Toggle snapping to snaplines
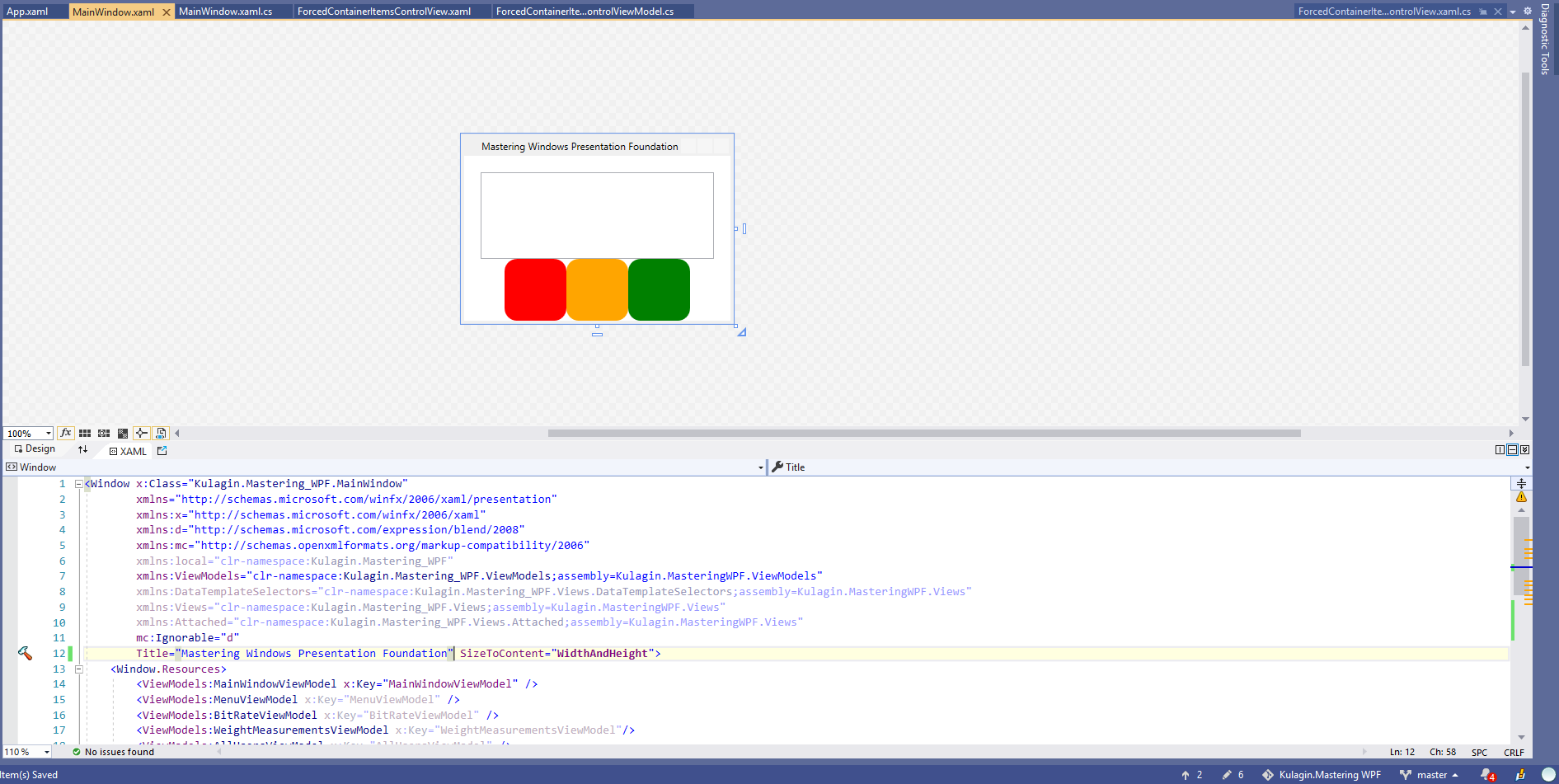 point(141,433)
